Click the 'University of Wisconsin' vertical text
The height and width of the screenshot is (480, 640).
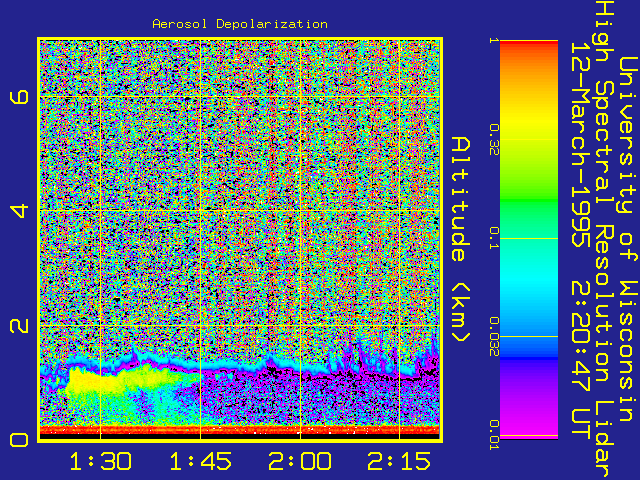pos(628,240)
